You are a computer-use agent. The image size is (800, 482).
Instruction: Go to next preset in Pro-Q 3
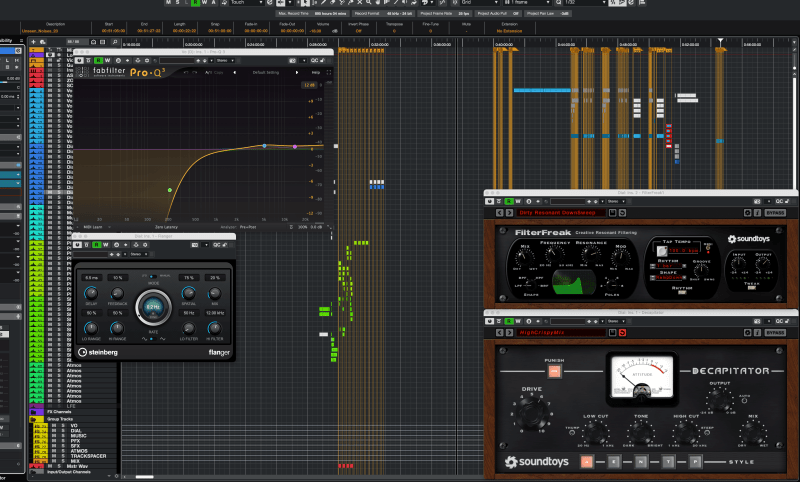(x=296, y=72)
